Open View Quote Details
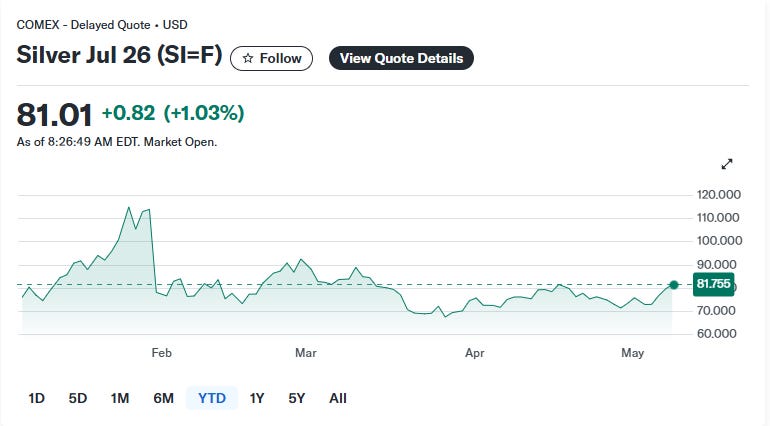Screen dimensions: 770x426 point(401,58)
